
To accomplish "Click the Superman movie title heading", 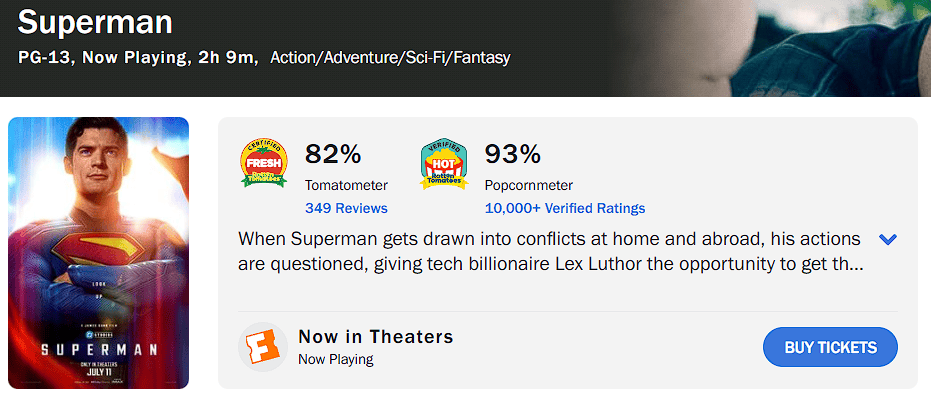I will (x=95, y=22).
